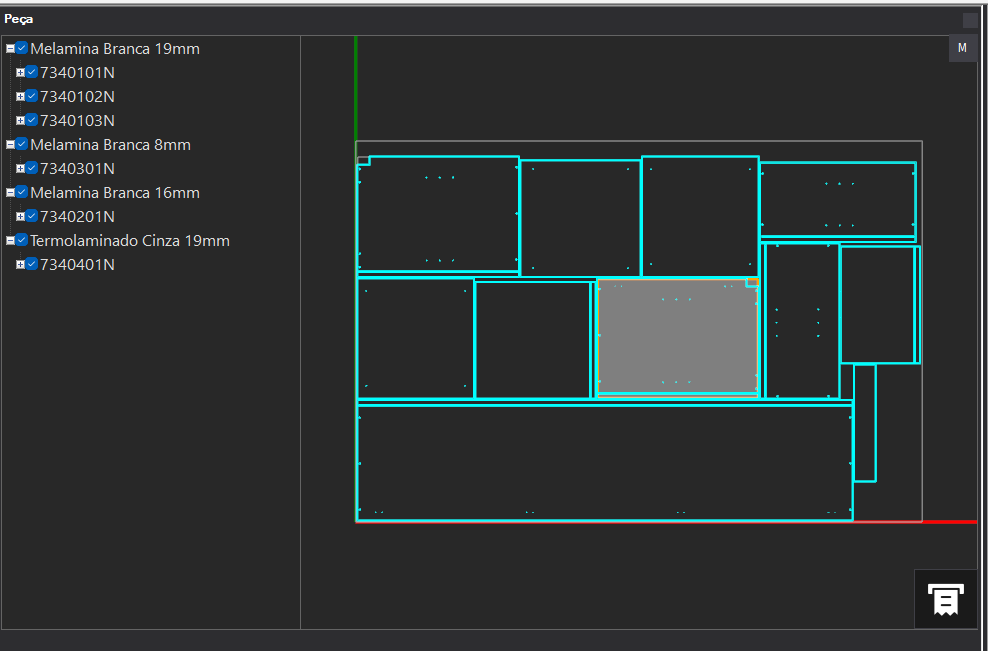Collapse the Melamina Branca 16mm group
The image size is (988, 651).
[10, 192]
